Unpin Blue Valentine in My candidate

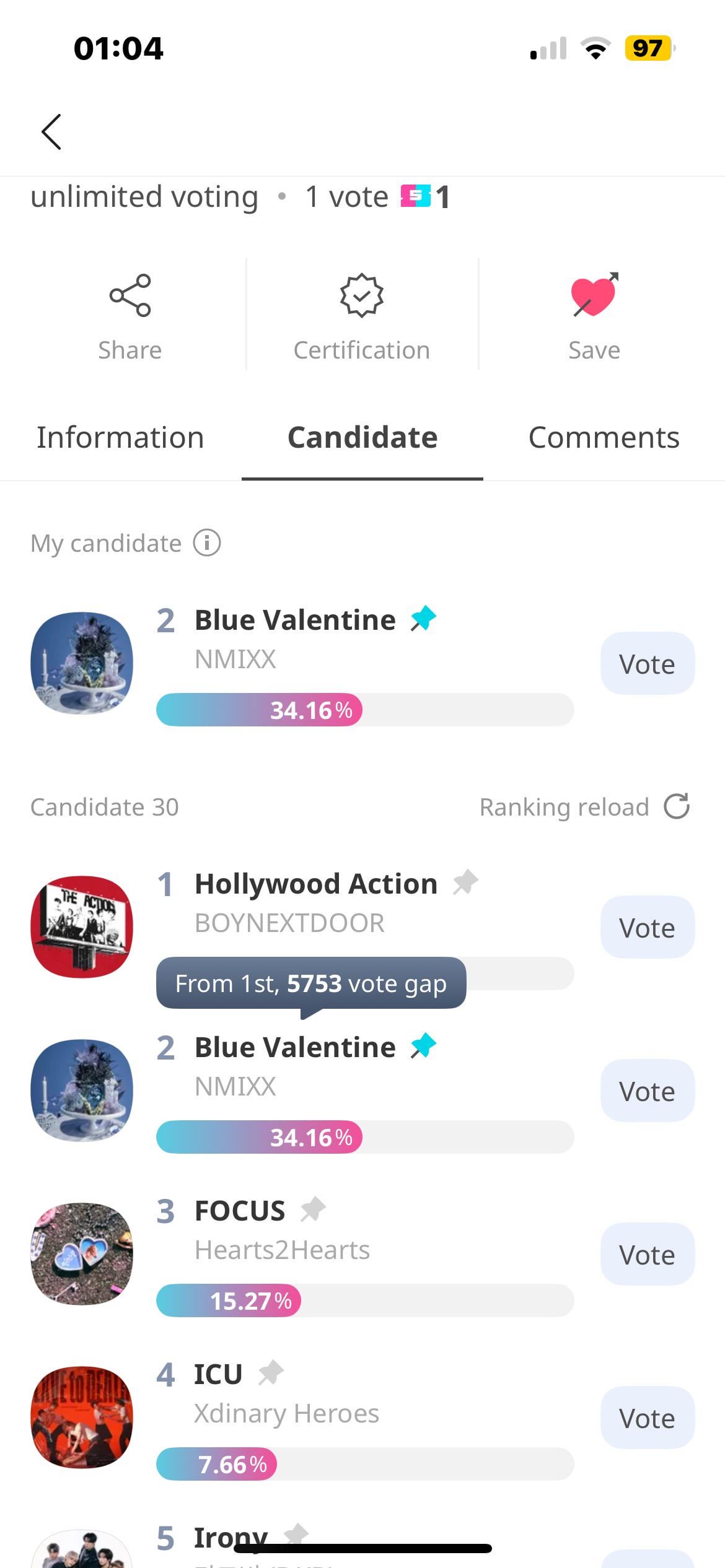coord(424,619)
